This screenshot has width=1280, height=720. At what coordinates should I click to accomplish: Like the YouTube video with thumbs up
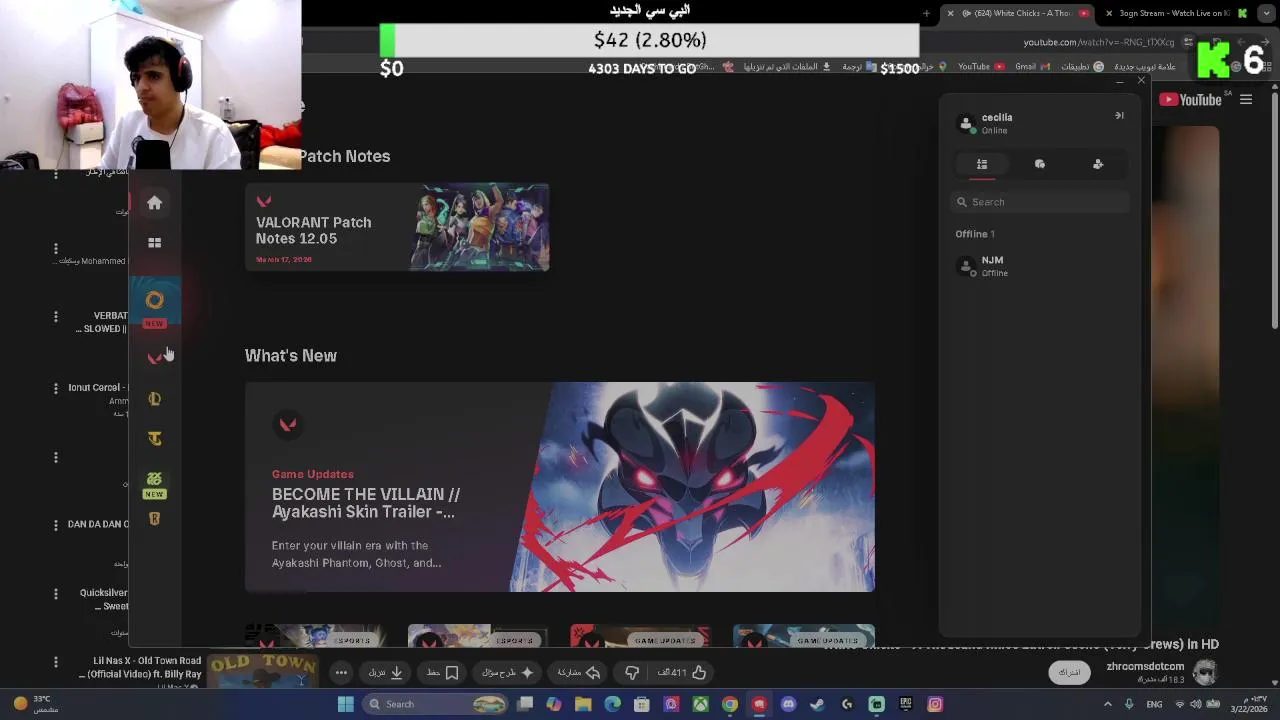click(682, 673)
